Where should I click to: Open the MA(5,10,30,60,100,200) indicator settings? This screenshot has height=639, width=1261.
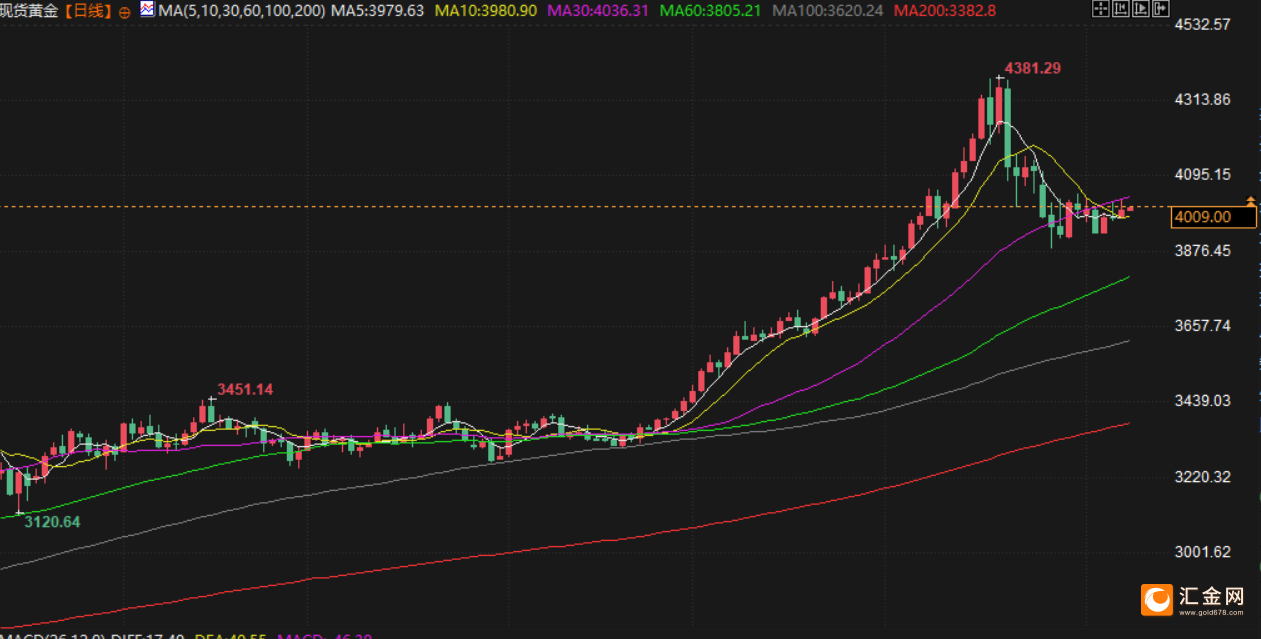[241, 11]
